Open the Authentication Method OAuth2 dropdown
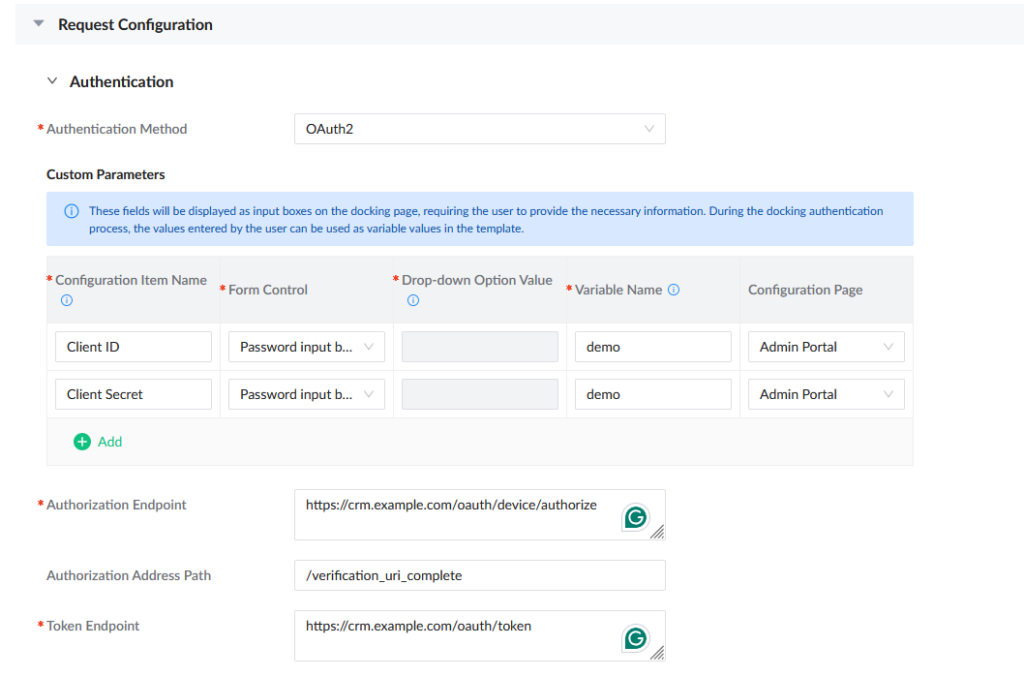The height and width of the screenshot is (677, 1024). pyautogui.click(x=479, y=129)
